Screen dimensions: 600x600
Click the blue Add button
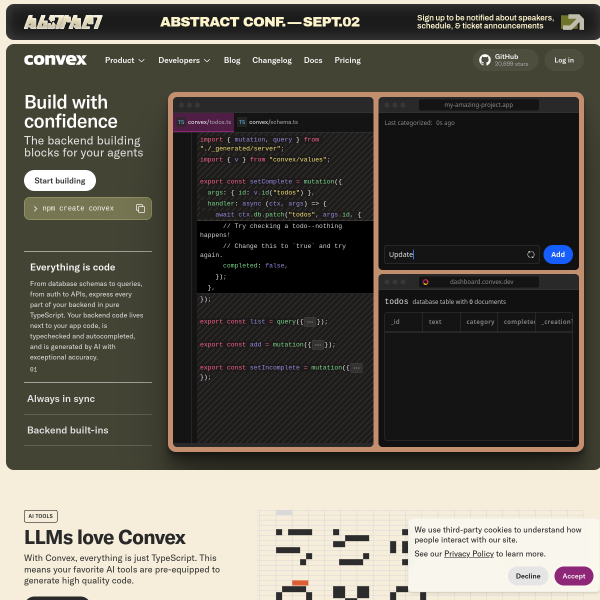(558, 254)
